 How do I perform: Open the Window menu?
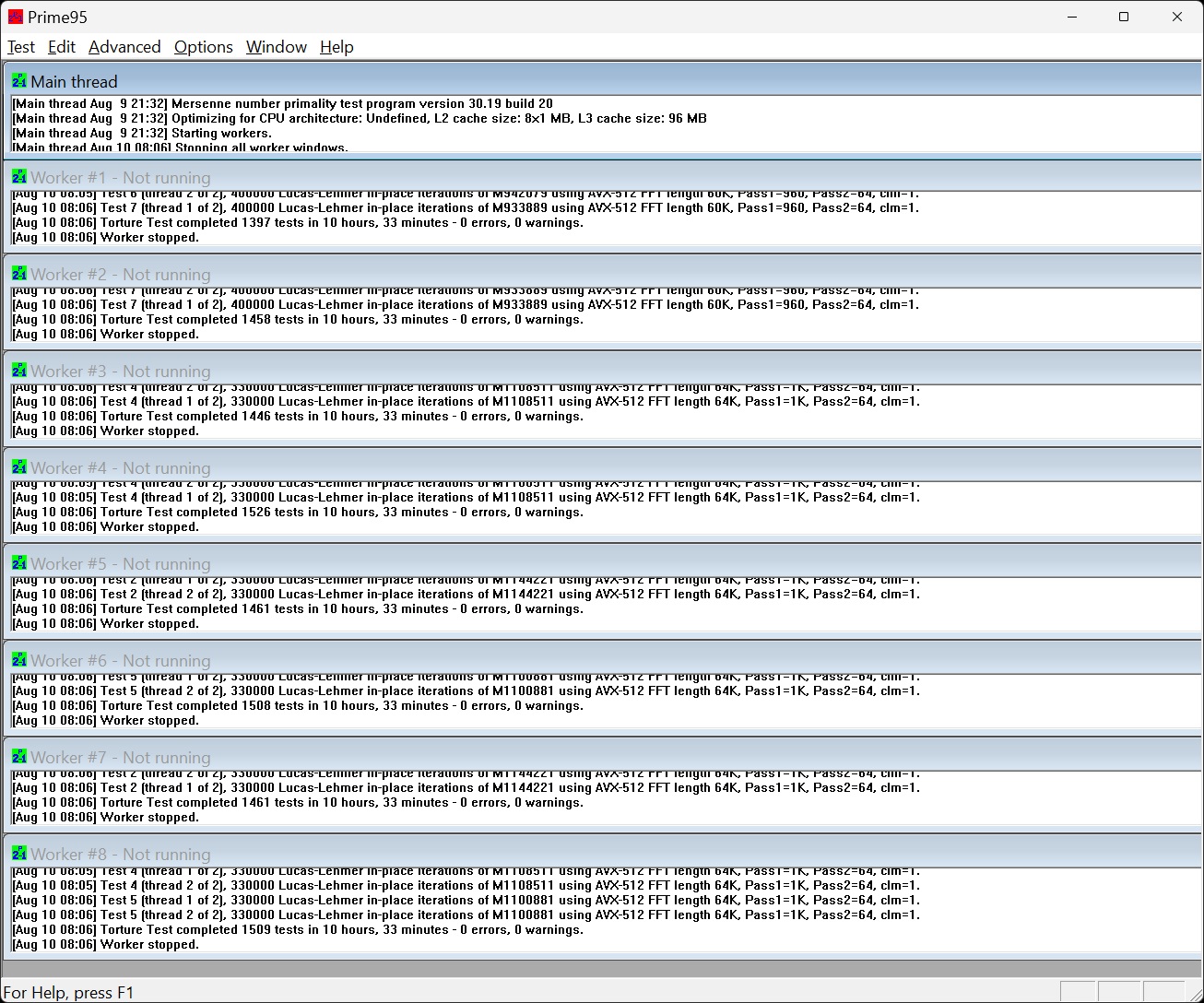click(x=277, y=47)
